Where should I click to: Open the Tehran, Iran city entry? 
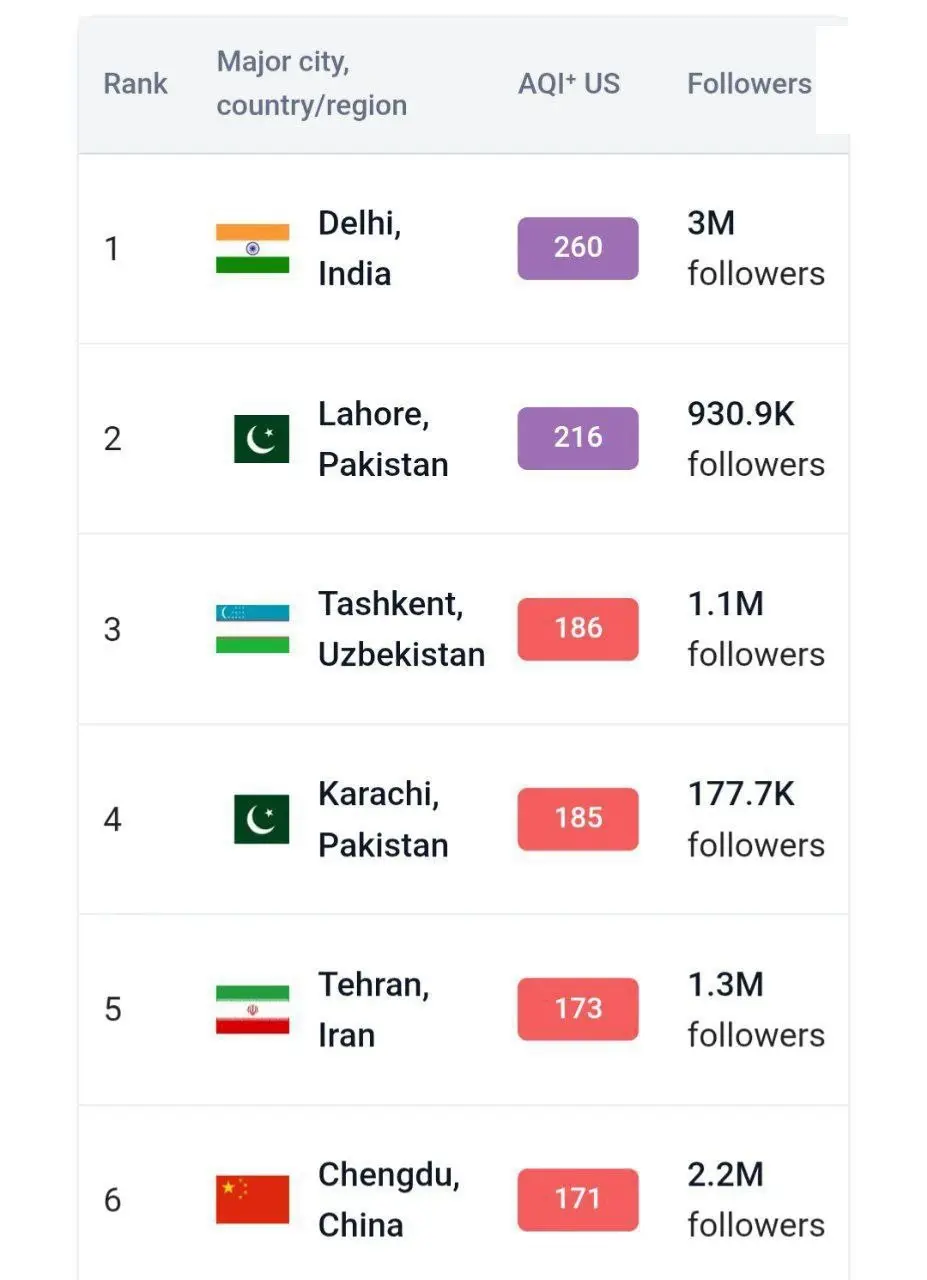[x=373, y=1009]
